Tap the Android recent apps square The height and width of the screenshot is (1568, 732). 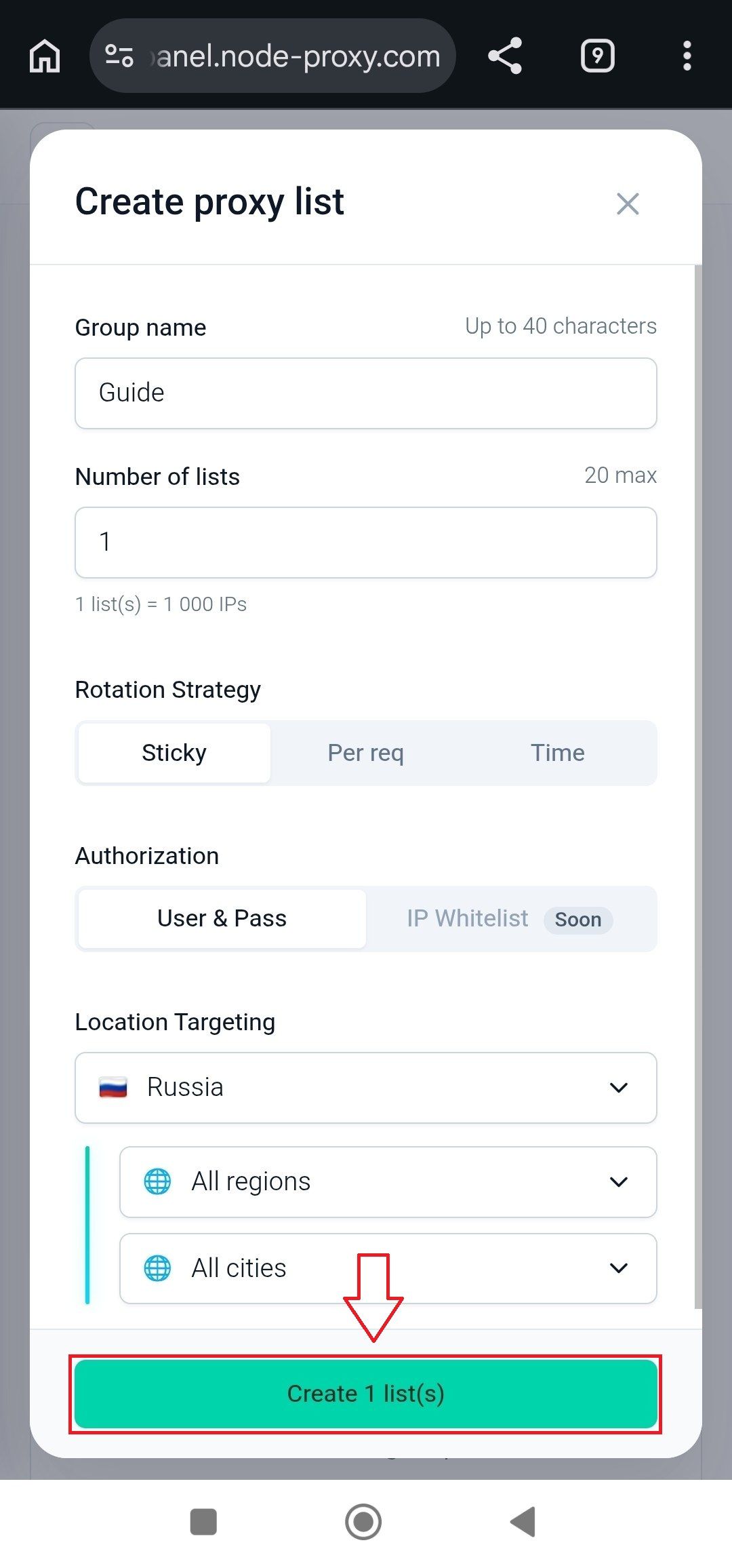[203, 1522]
